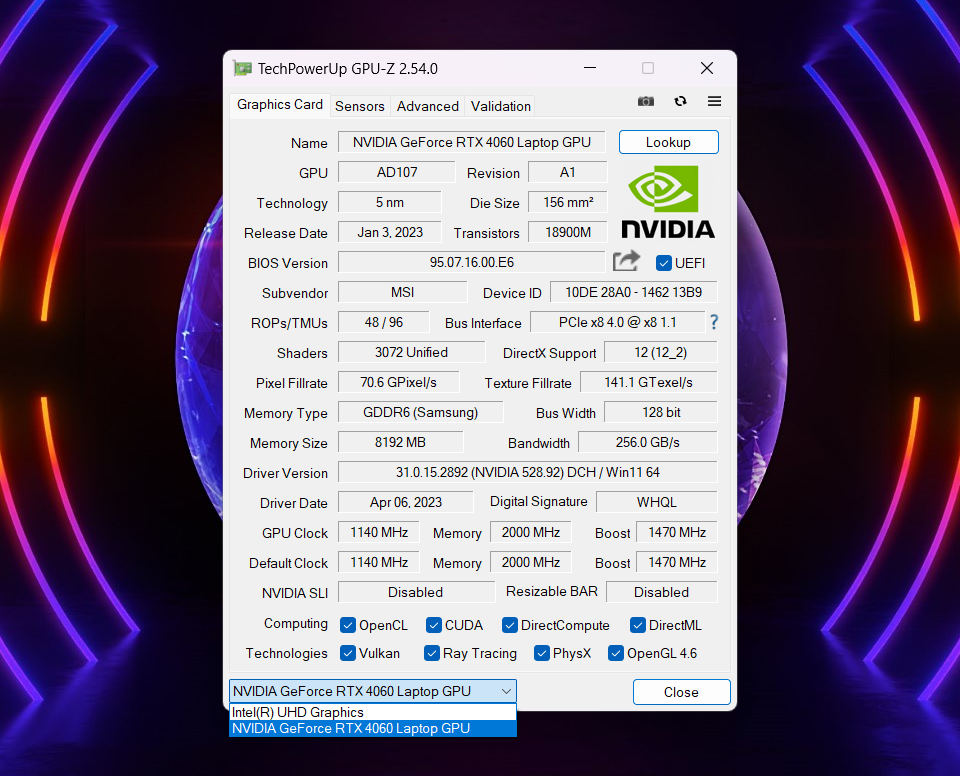960x776 pixels.
Task: Click the Default Clock row Memory 2000 MHz
Action: click(530, 562)
